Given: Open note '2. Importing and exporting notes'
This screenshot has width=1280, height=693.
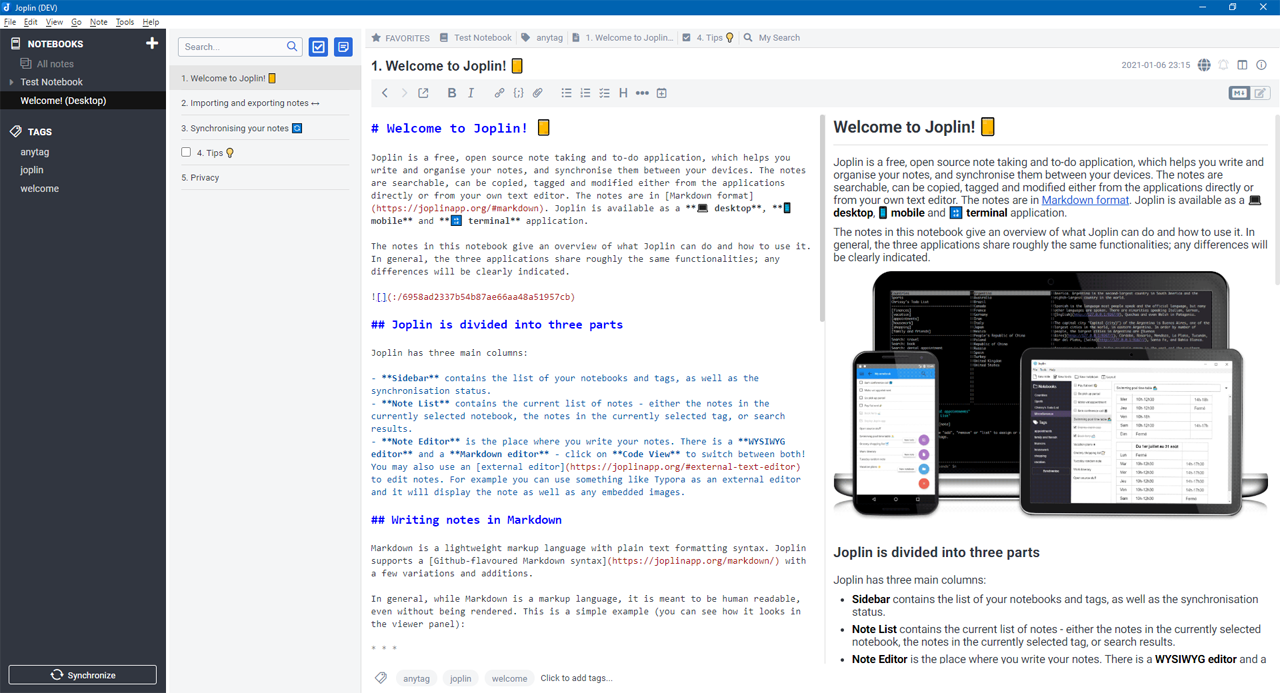Looking at the screenshot, I should coord(265,103).
